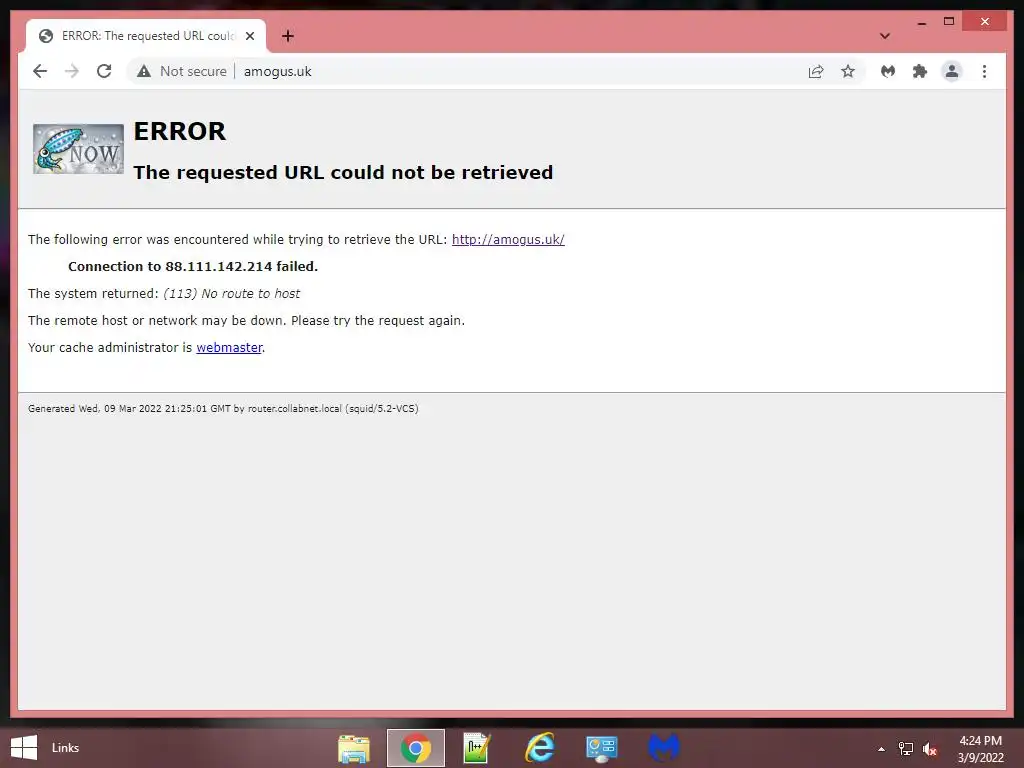Click the muted volume tray icon
Viewport: 1024px width, 768px height.
[x=930, y=749]
